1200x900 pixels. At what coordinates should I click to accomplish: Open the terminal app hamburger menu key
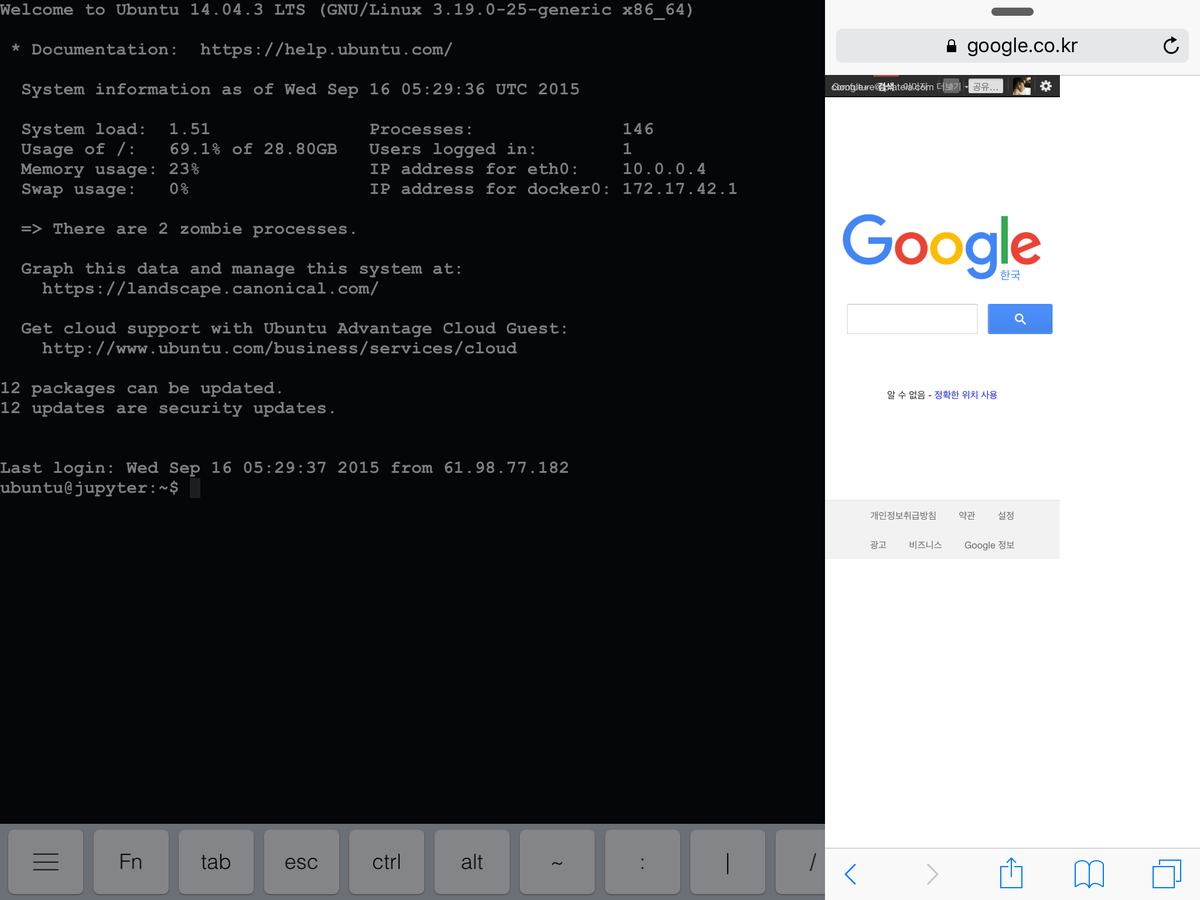pos(46,862)
